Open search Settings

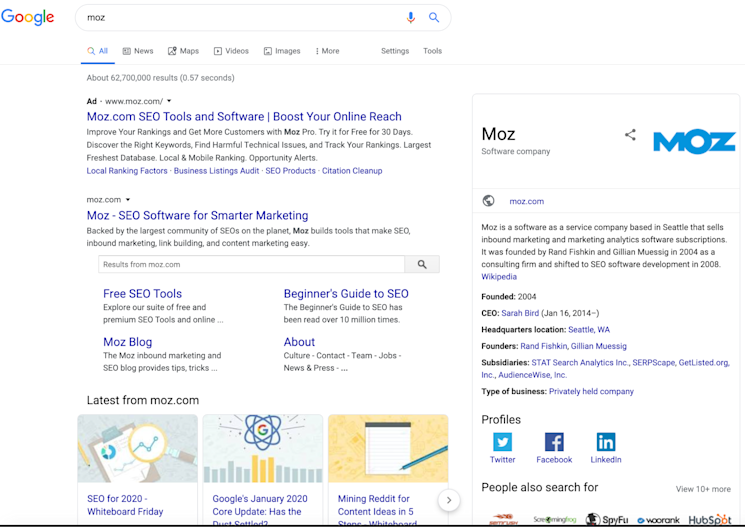pos(395,51)
